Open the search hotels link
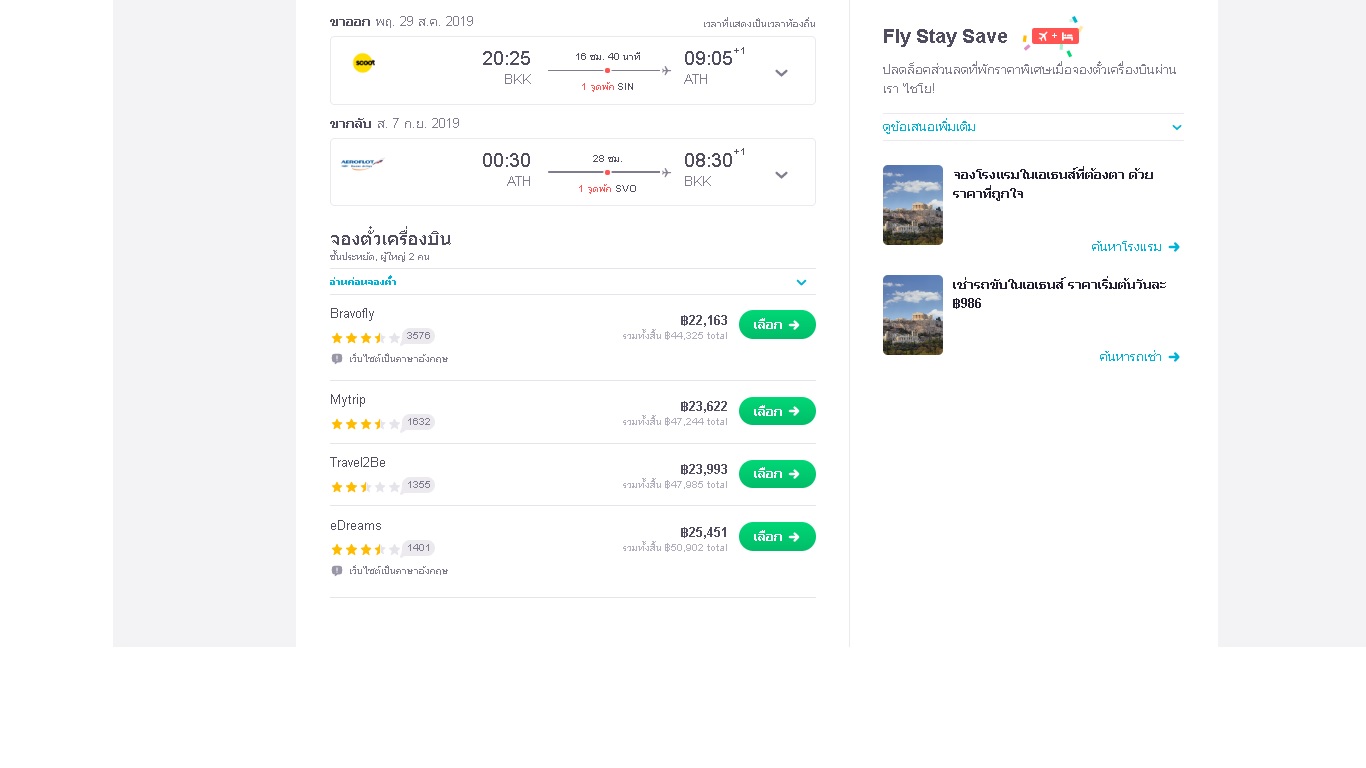Image resolution: width=1366 pixels, height=768 pixels. (1135, 247)
